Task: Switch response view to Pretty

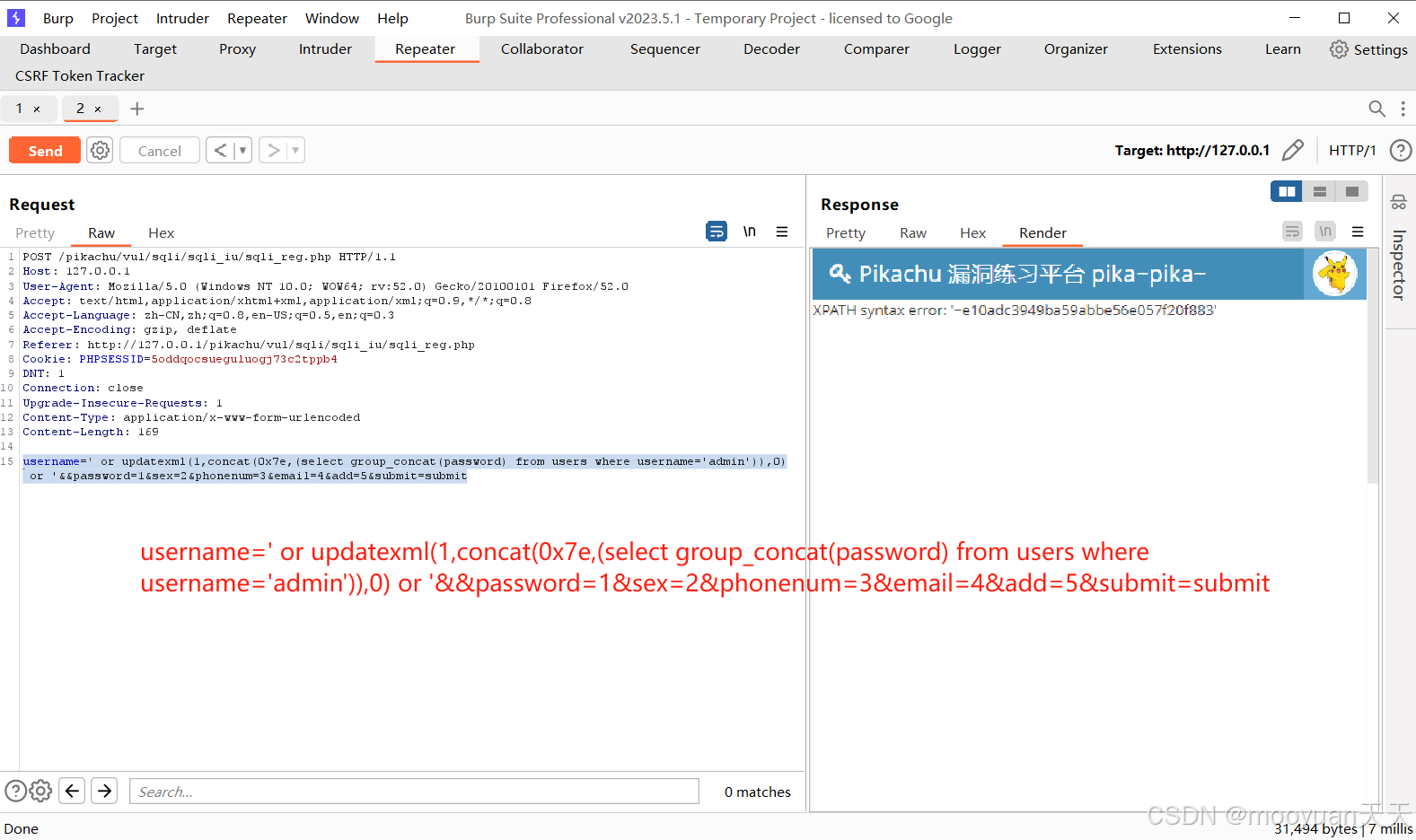Action: (846, 233)
